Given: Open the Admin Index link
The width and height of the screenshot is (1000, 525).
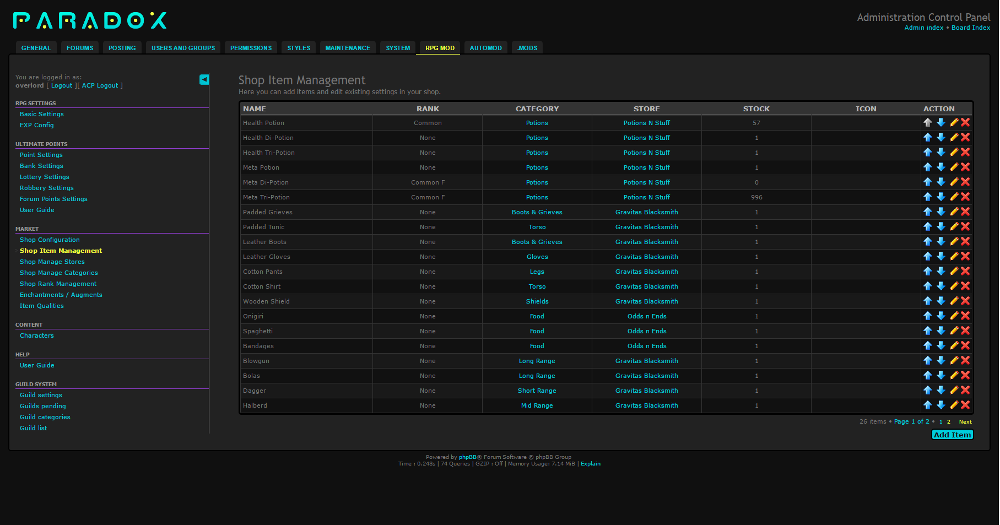Looking at the screenshot, I should click(924, 27).
